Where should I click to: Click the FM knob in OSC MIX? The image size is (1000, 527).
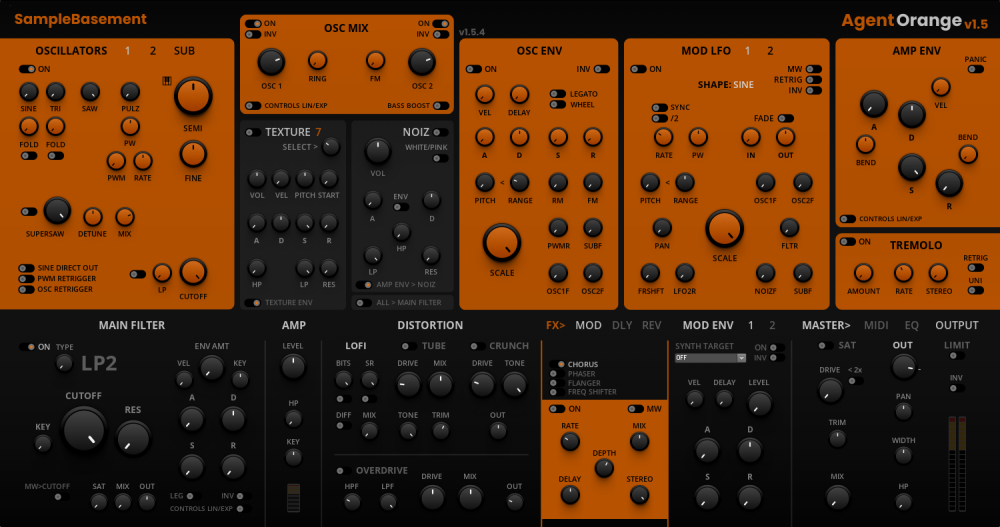point(375,61)
